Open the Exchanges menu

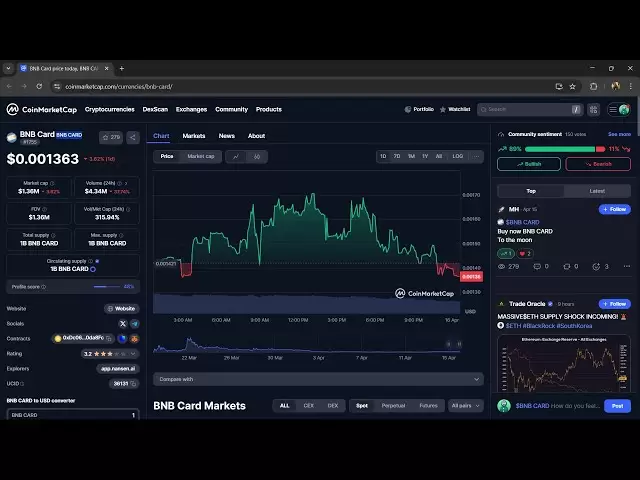[x=191, y=109]
